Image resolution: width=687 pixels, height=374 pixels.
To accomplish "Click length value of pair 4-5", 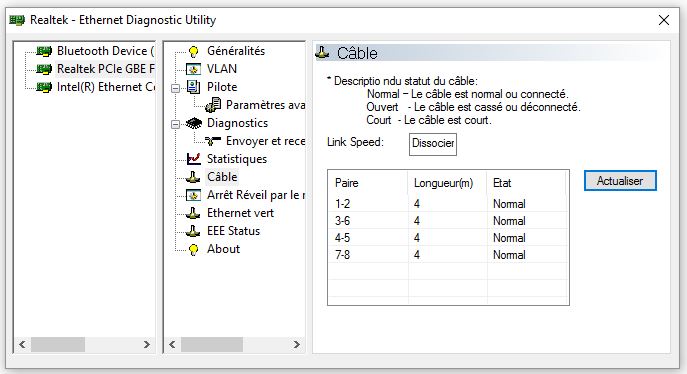I will pos(417,238).
